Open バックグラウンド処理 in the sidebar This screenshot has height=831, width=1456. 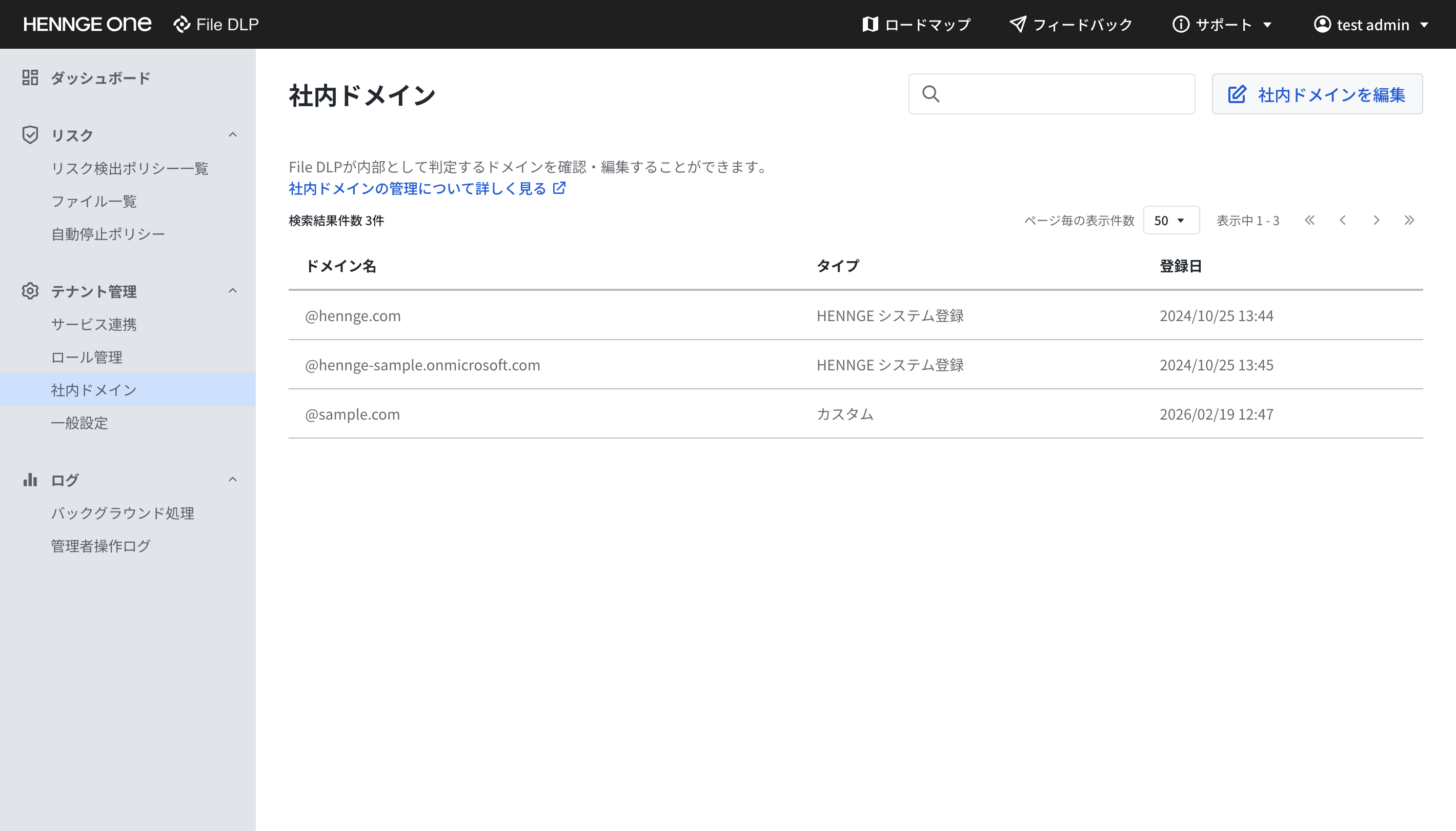(123, 513)
